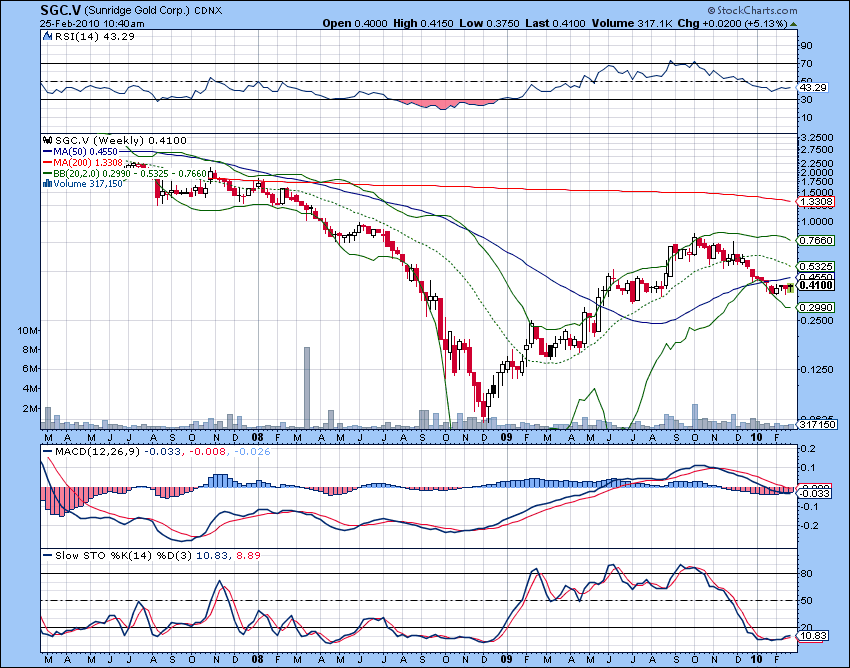Click the 10.83 value flag on the stochastic axis

coord(813,635)
